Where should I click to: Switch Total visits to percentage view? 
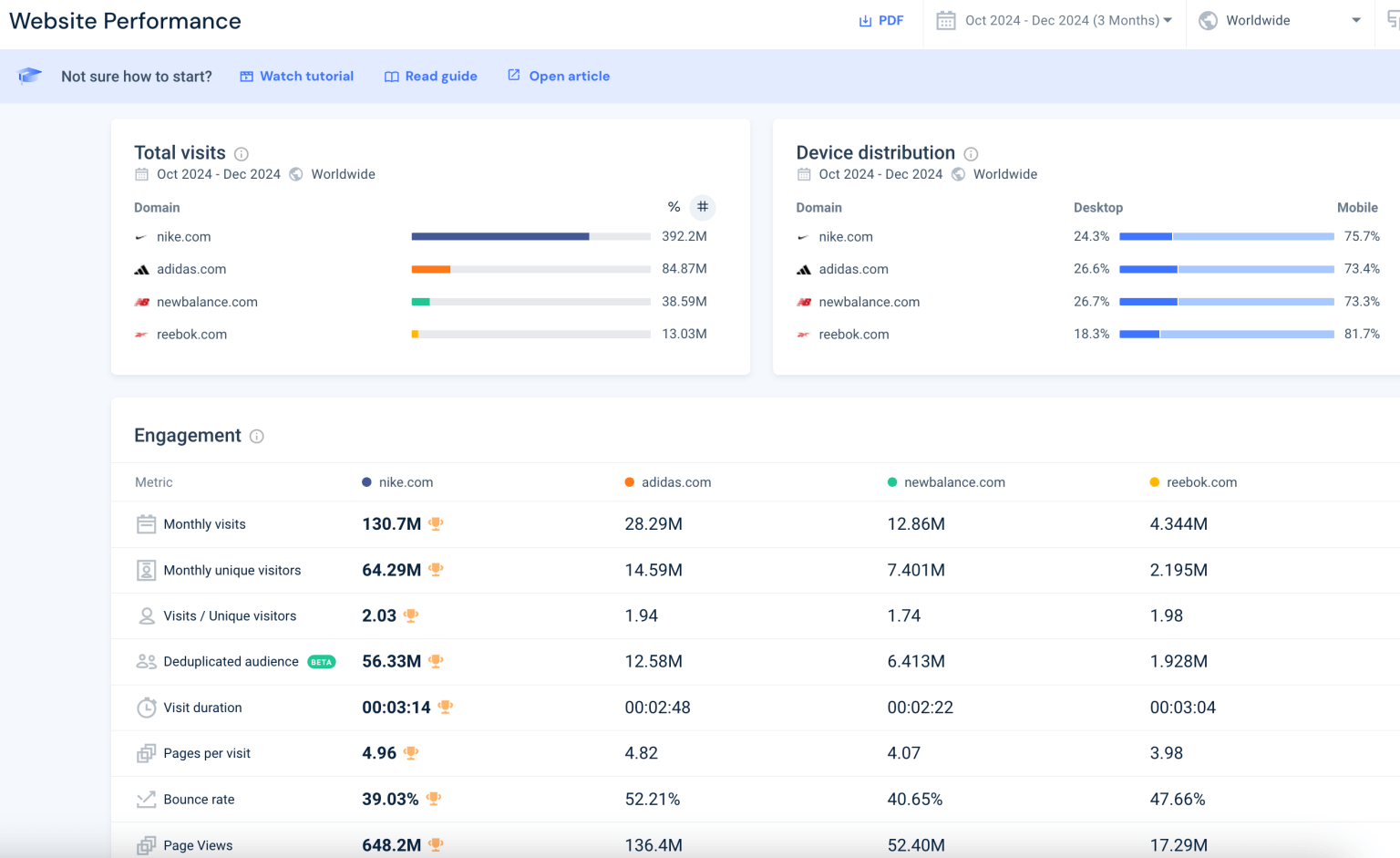click(x=674, y=207)
